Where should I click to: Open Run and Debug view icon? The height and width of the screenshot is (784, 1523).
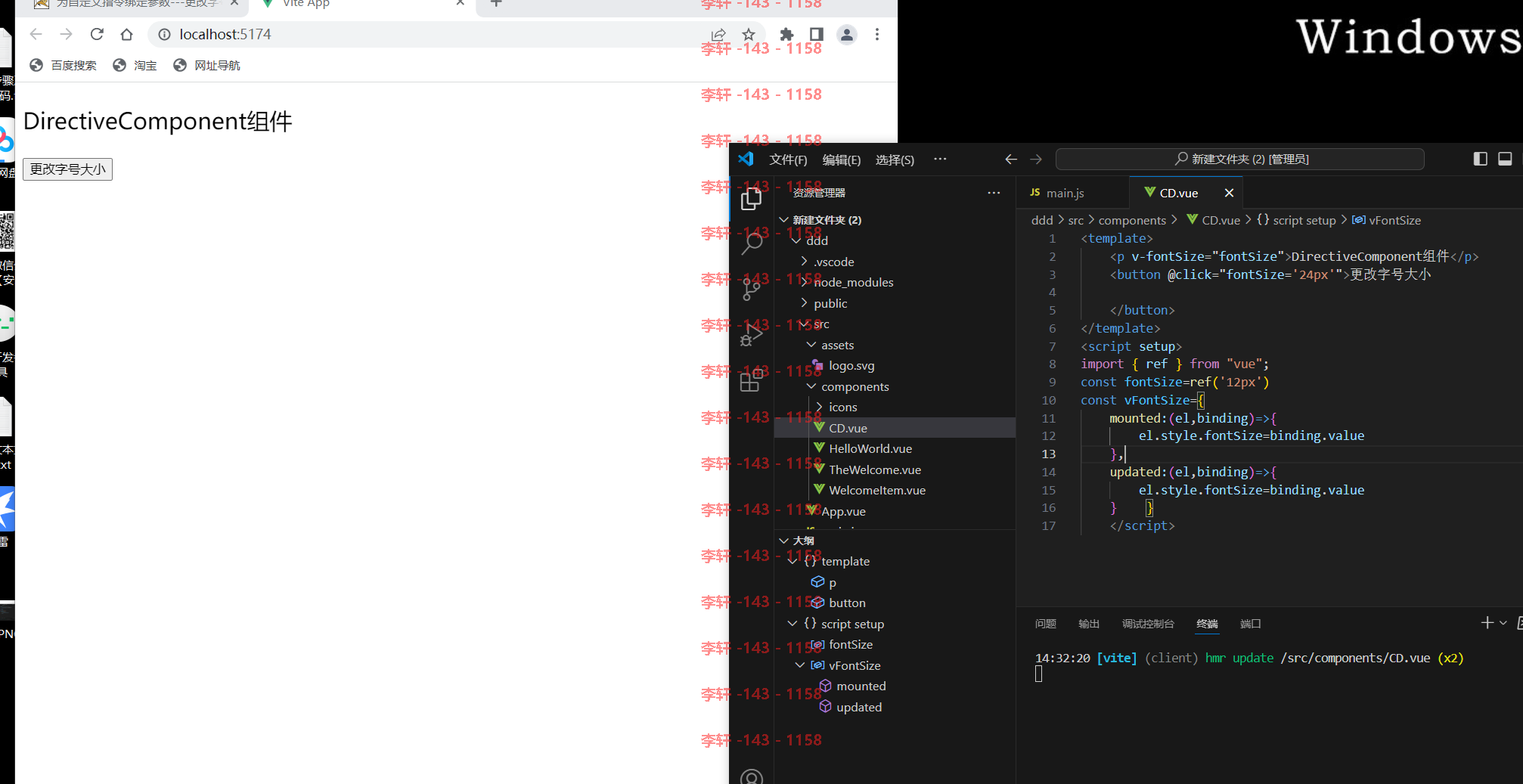[x=751, y=335]
